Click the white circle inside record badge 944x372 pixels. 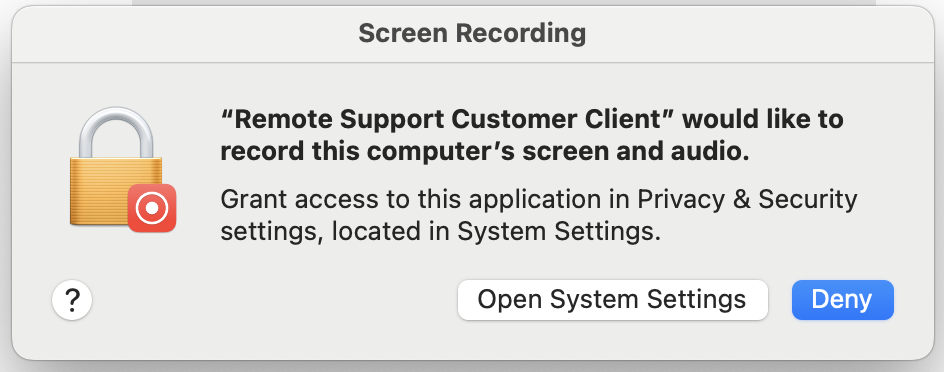pos(152,208)
